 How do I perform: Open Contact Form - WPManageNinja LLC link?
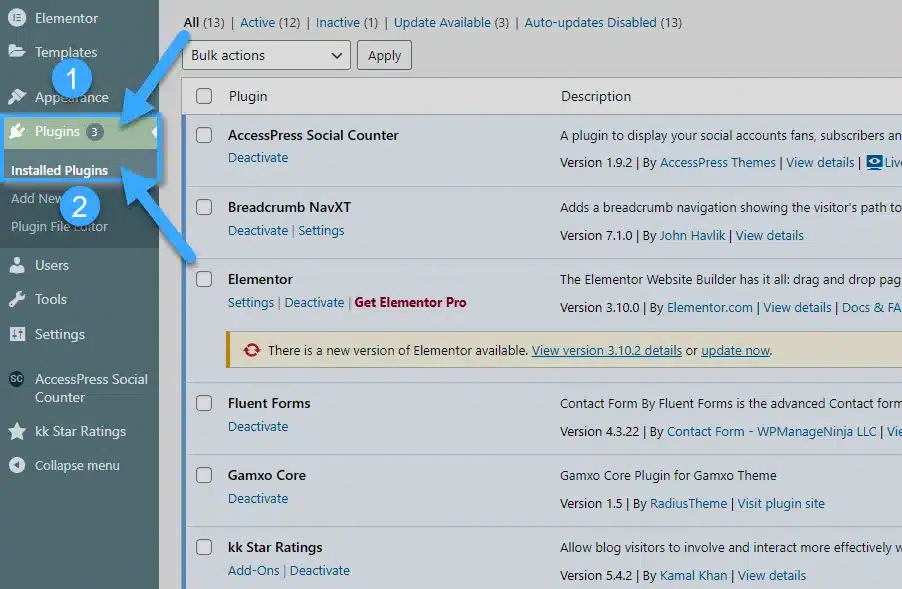(x=771, y=432)
